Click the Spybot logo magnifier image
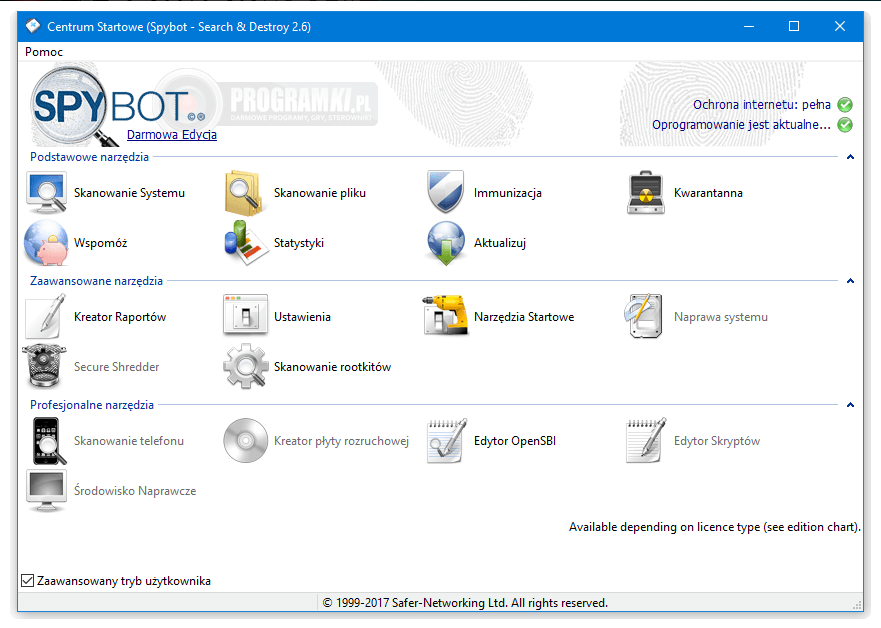The height and width of the screenshot is (628, 881). tap(73, 107)
